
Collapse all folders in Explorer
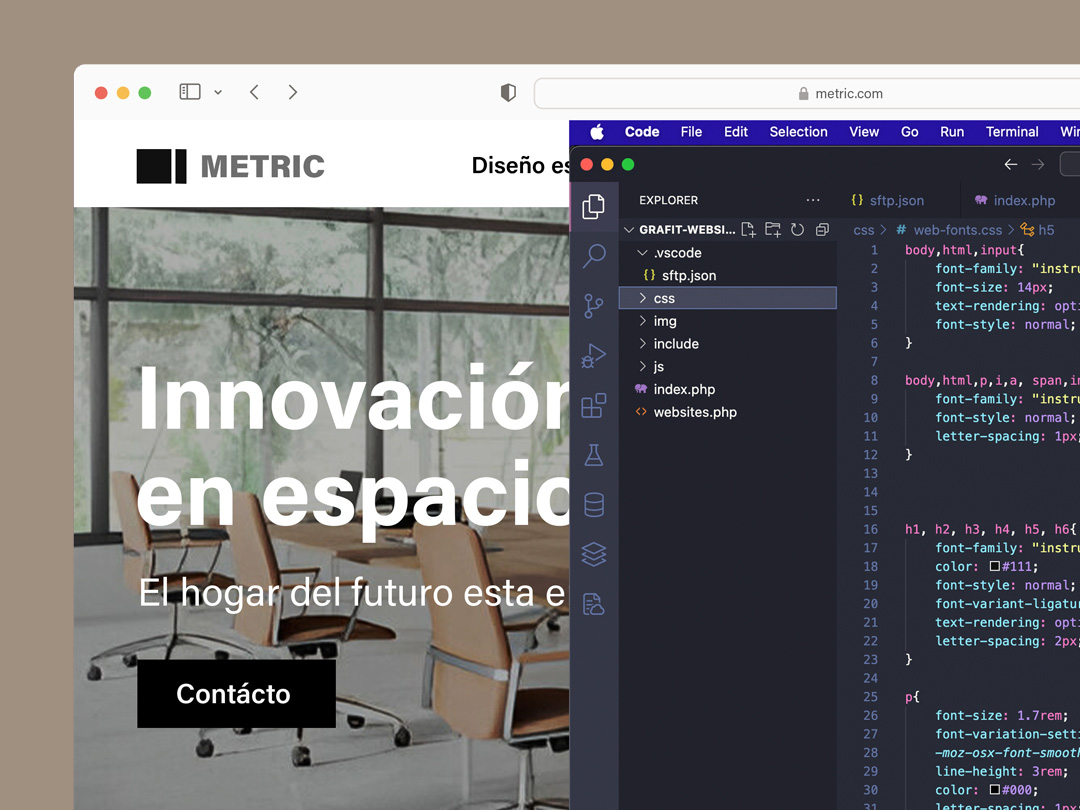click(822, 230)
